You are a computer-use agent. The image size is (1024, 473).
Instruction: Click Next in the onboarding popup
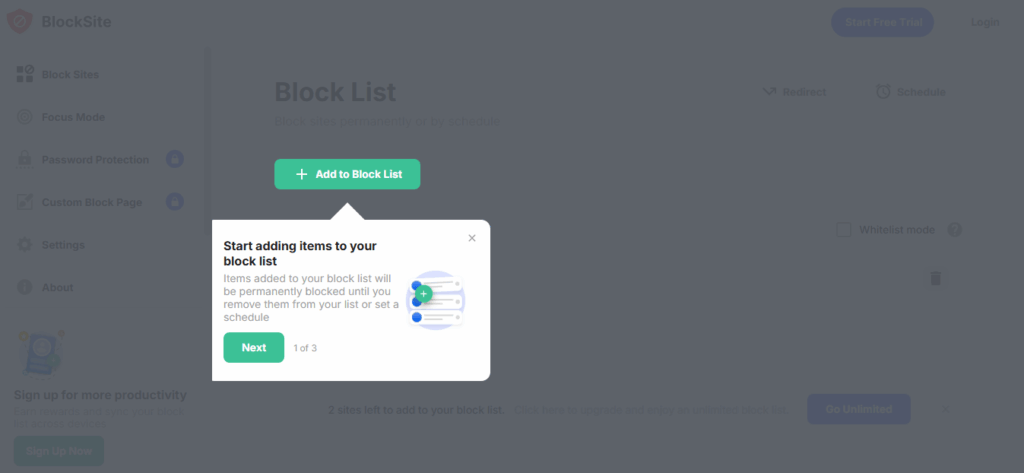point(254,347)
